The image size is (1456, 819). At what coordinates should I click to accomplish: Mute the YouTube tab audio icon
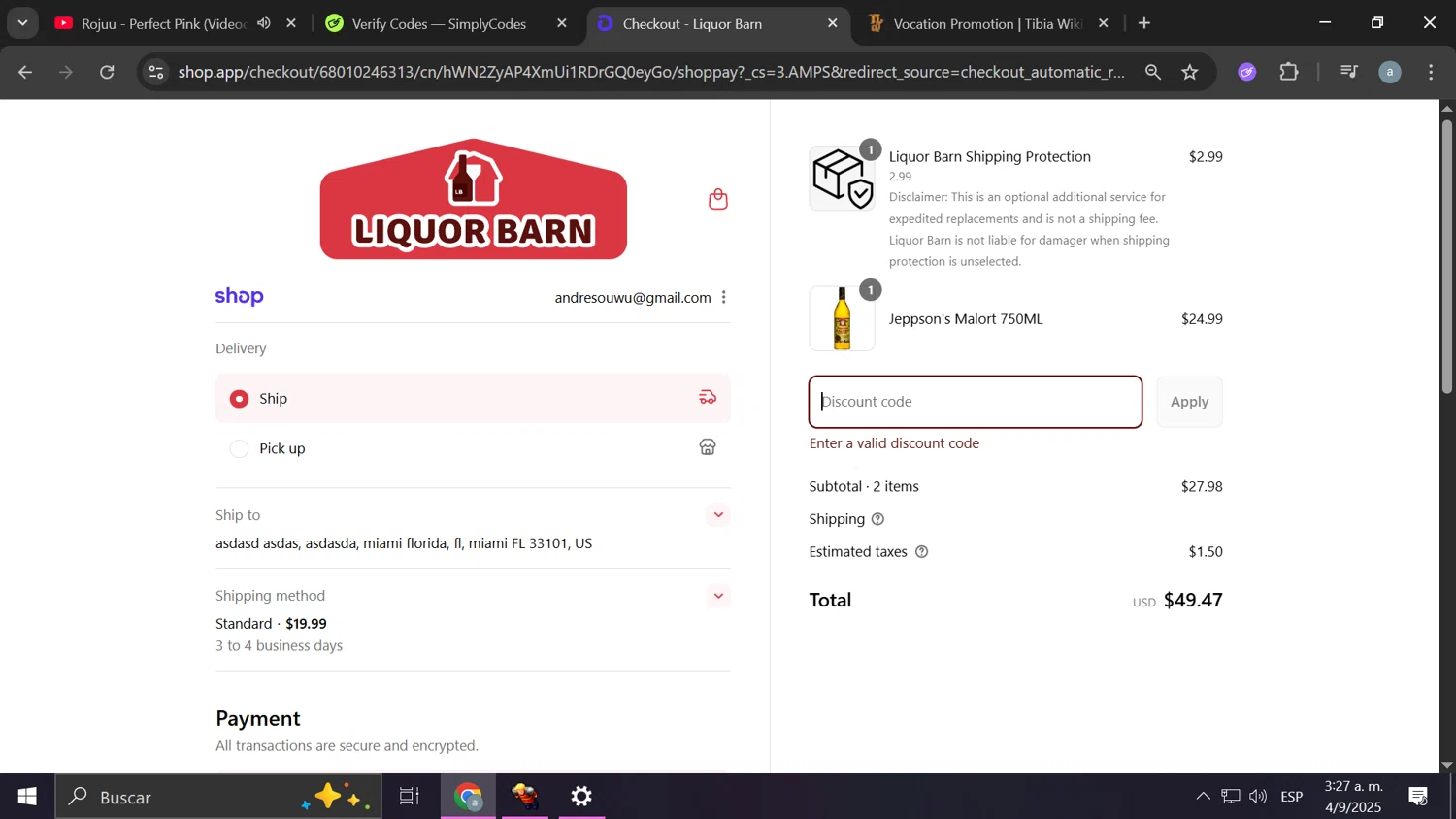click(264, 23)
